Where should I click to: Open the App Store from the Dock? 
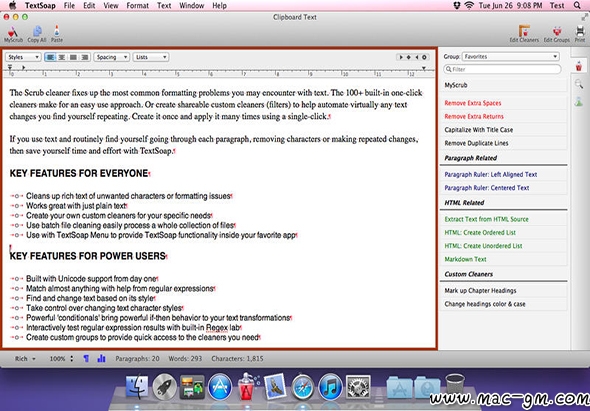220,387
